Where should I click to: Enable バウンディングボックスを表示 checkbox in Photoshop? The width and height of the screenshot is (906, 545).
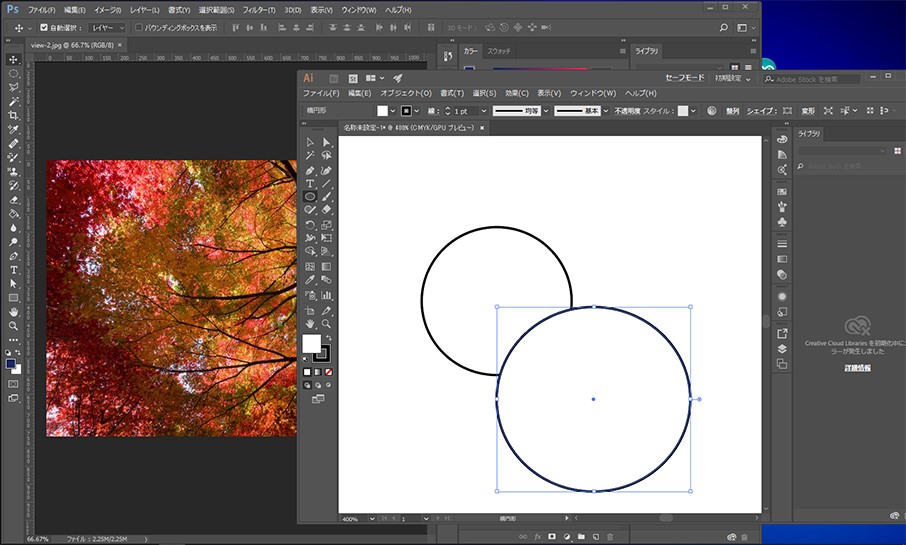click(139, 27)
